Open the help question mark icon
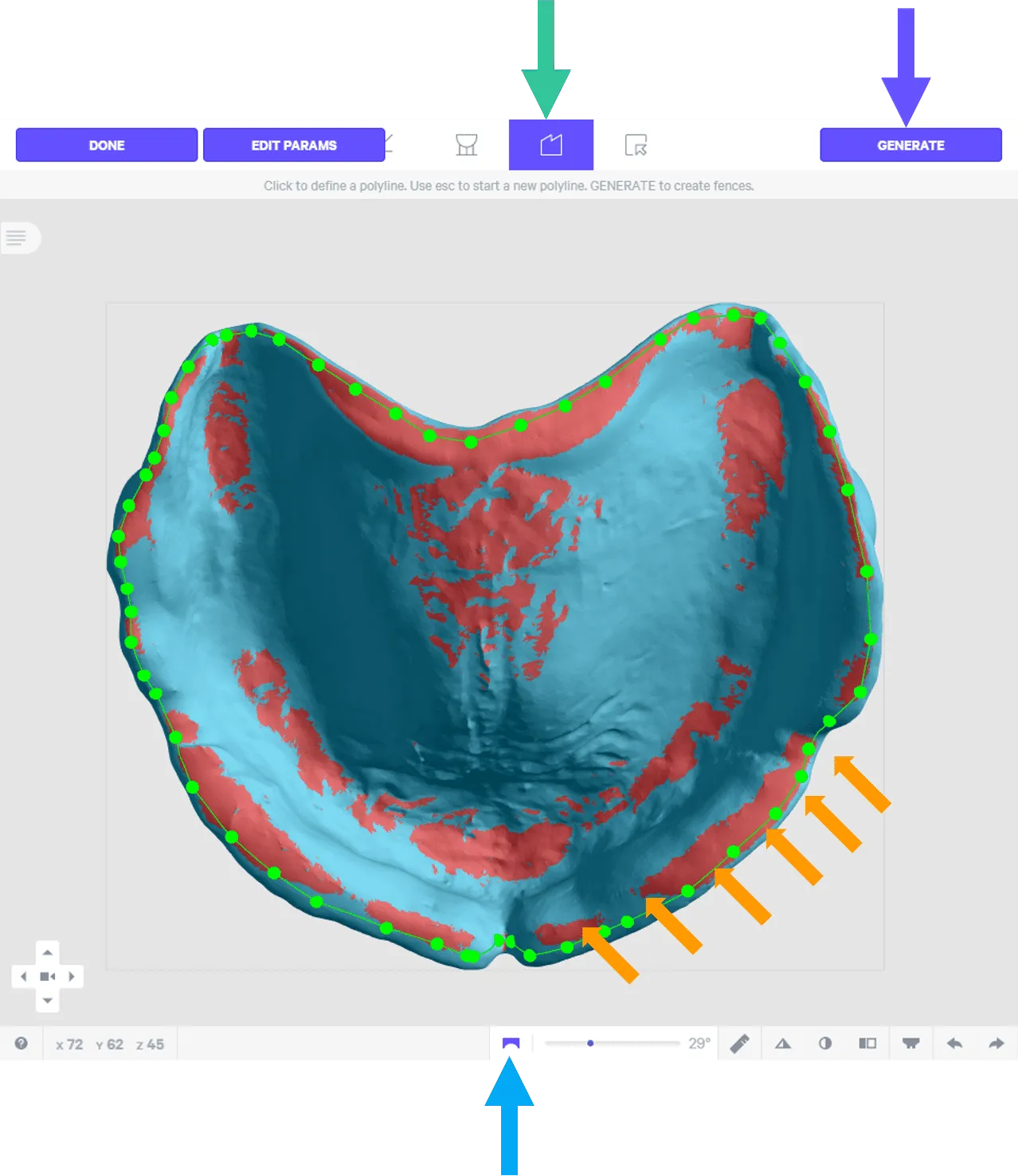The width and height of the screenshot is (1018, 1176). [x=22, y=1043]
